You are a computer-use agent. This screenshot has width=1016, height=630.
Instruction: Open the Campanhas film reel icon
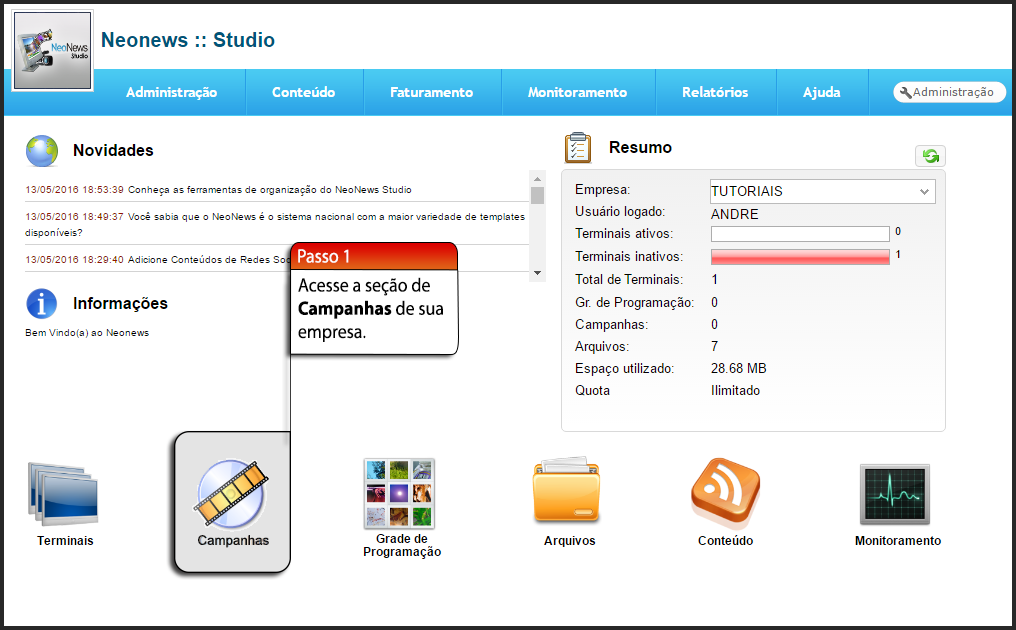pos(232,494)
